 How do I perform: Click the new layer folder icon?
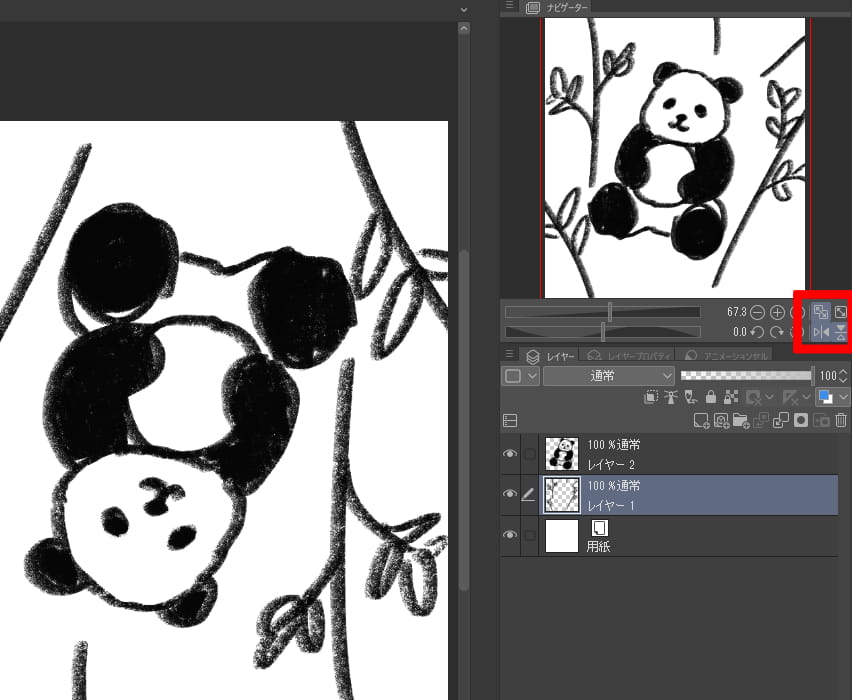tap(741, 421)
